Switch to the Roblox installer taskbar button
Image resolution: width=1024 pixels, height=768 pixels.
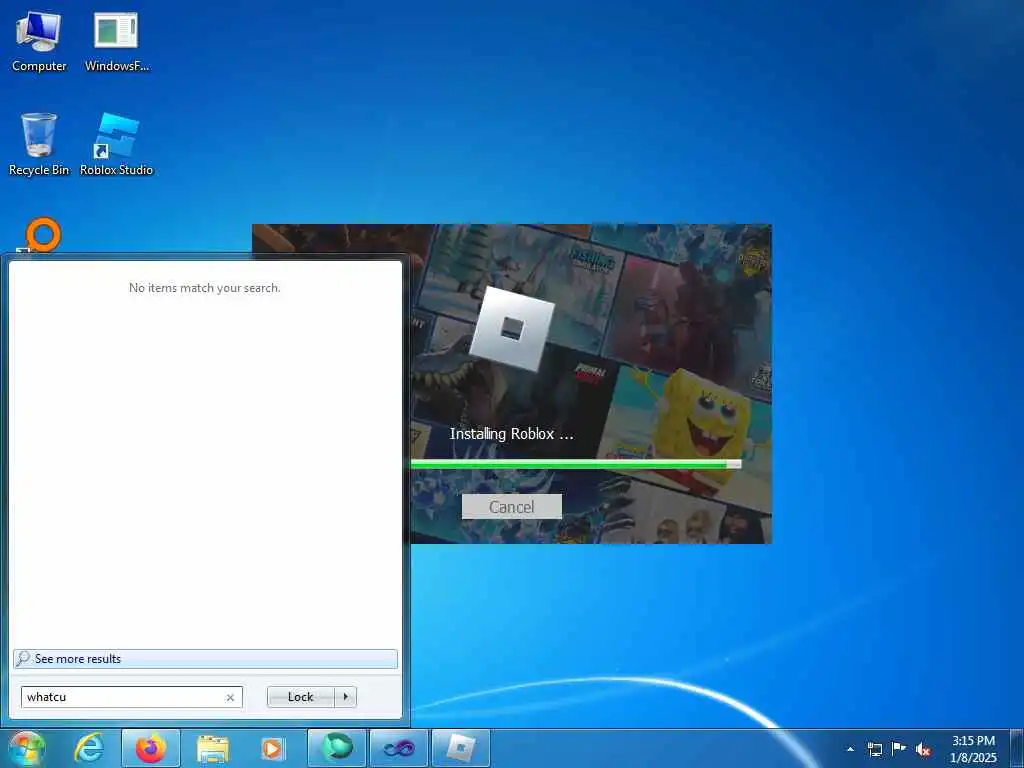461,748
